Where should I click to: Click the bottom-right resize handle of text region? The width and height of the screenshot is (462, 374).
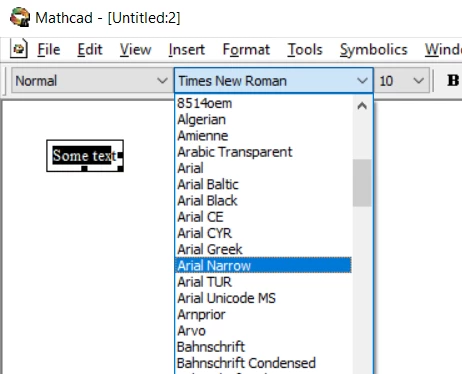click(x=120, y=169)
